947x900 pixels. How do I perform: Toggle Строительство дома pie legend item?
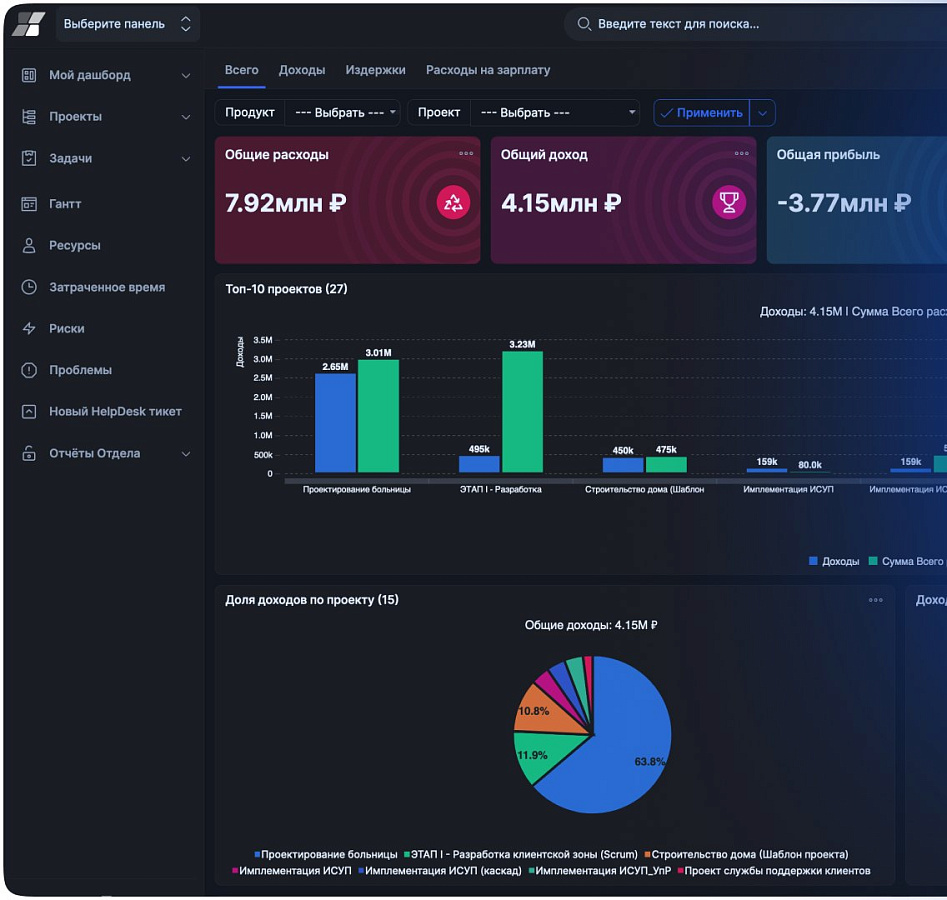coord(746,854)
